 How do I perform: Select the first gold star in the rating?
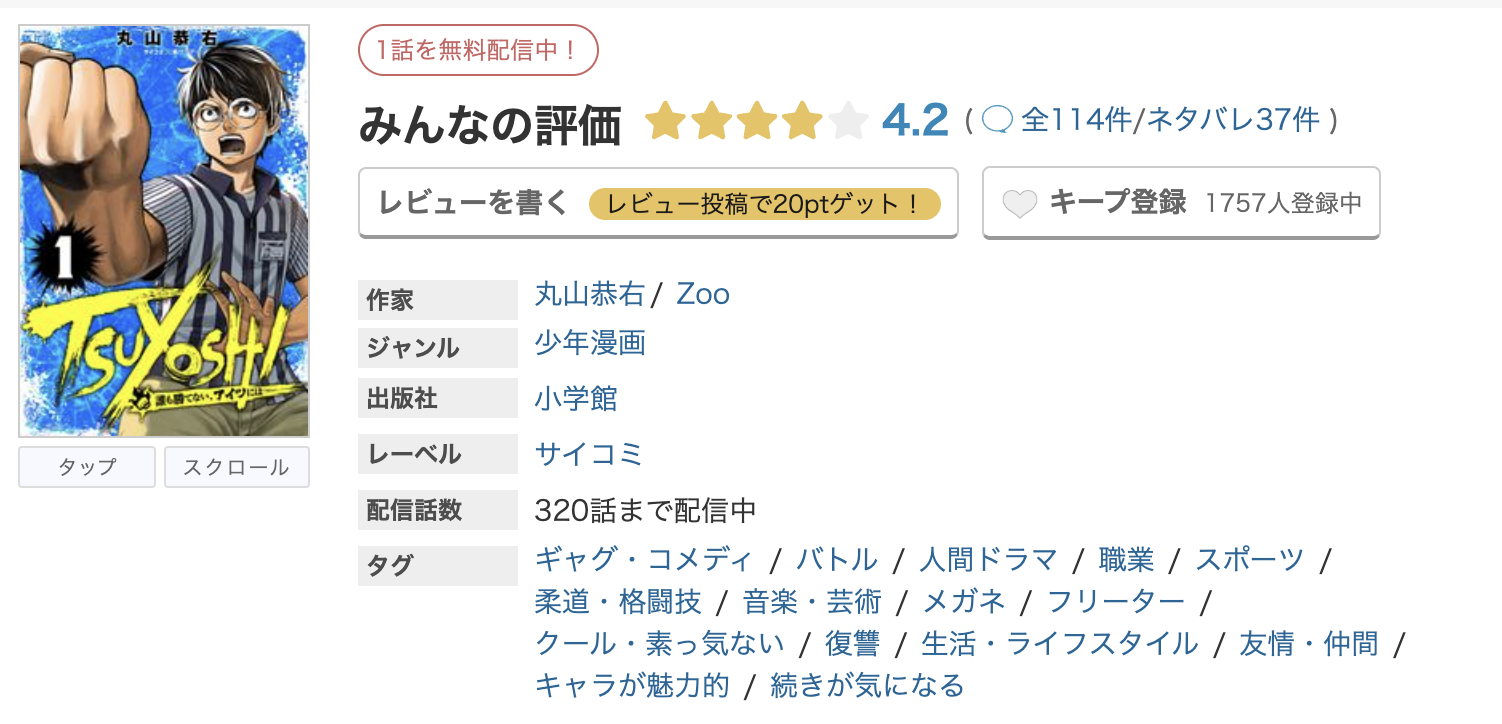(x=667, y=121)
